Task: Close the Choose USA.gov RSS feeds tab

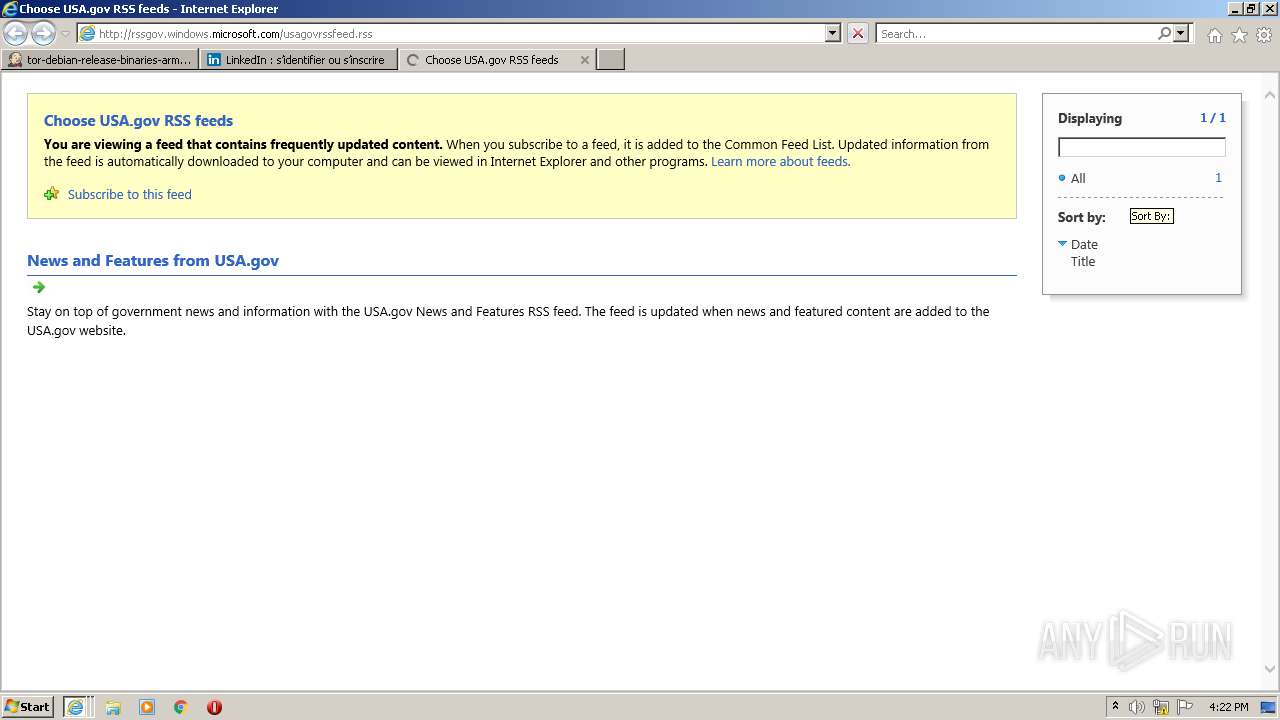Action: (585, 60)
